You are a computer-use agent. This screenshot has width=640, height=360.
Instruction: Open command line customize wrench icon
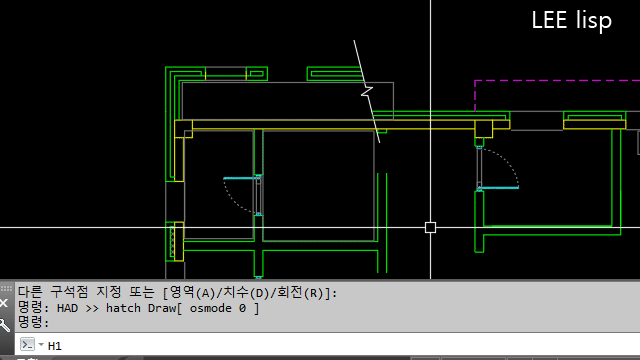(4, 325)
